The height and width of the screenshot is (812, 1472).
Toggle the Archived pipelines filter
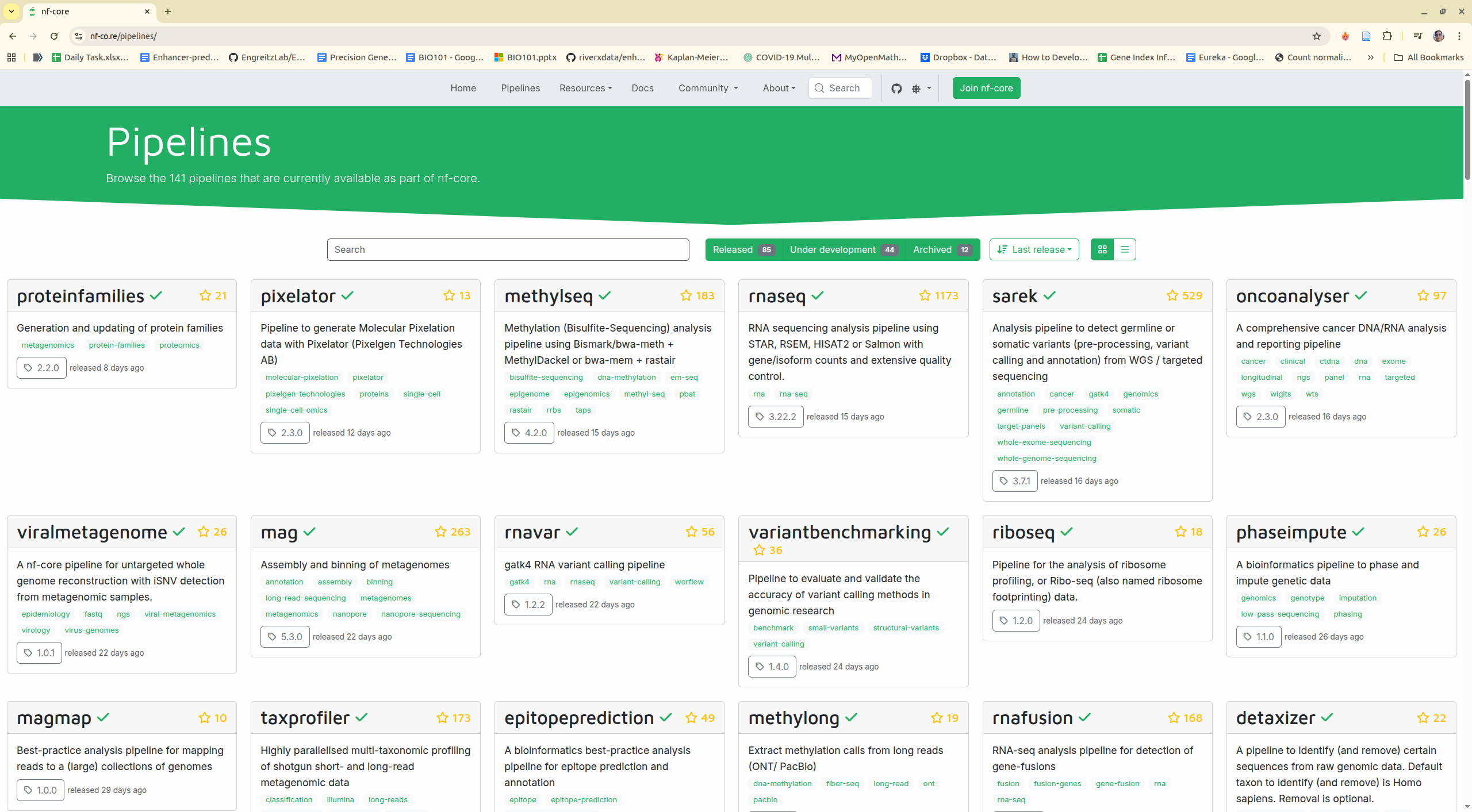coord(942,249)
